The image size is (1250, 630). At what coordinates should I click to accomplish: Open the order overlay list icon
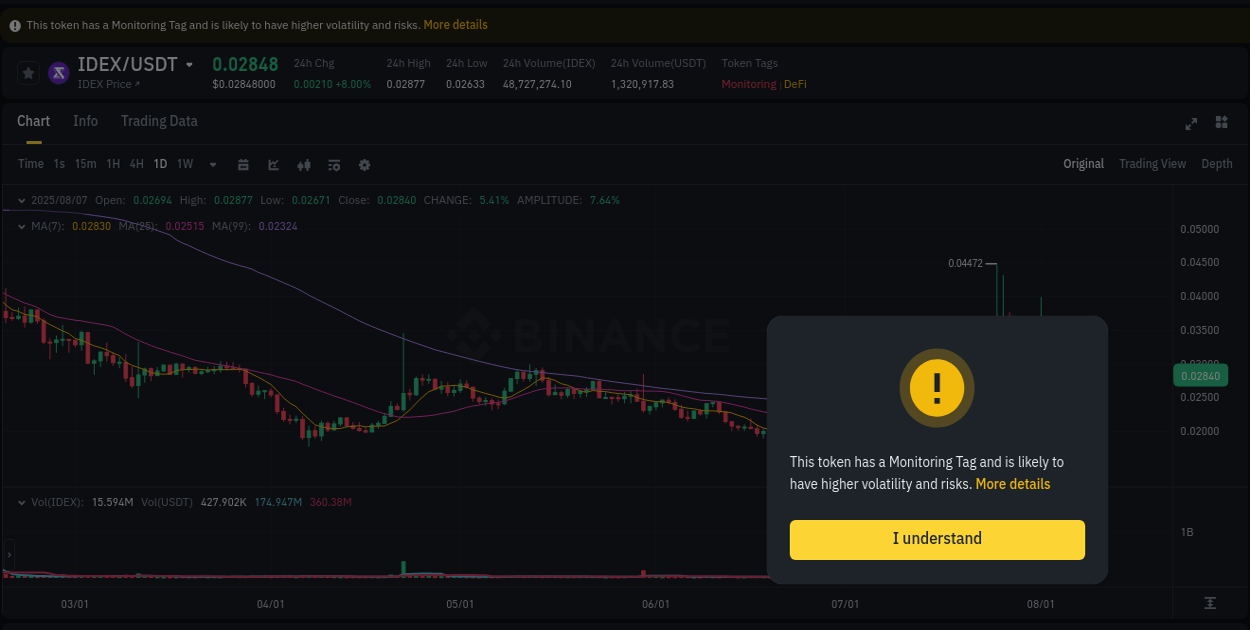click(334, 164)
